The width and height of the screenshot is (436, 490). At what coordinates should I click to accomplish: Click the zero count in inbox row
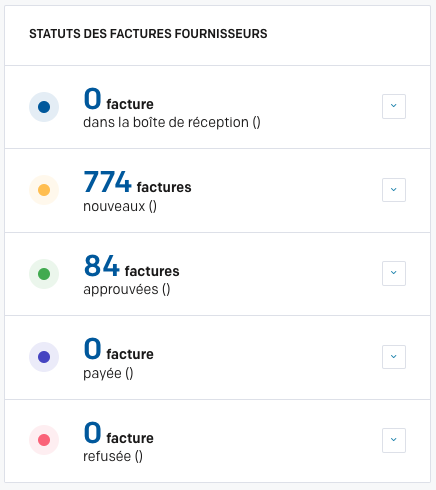(x=92, y=99)
